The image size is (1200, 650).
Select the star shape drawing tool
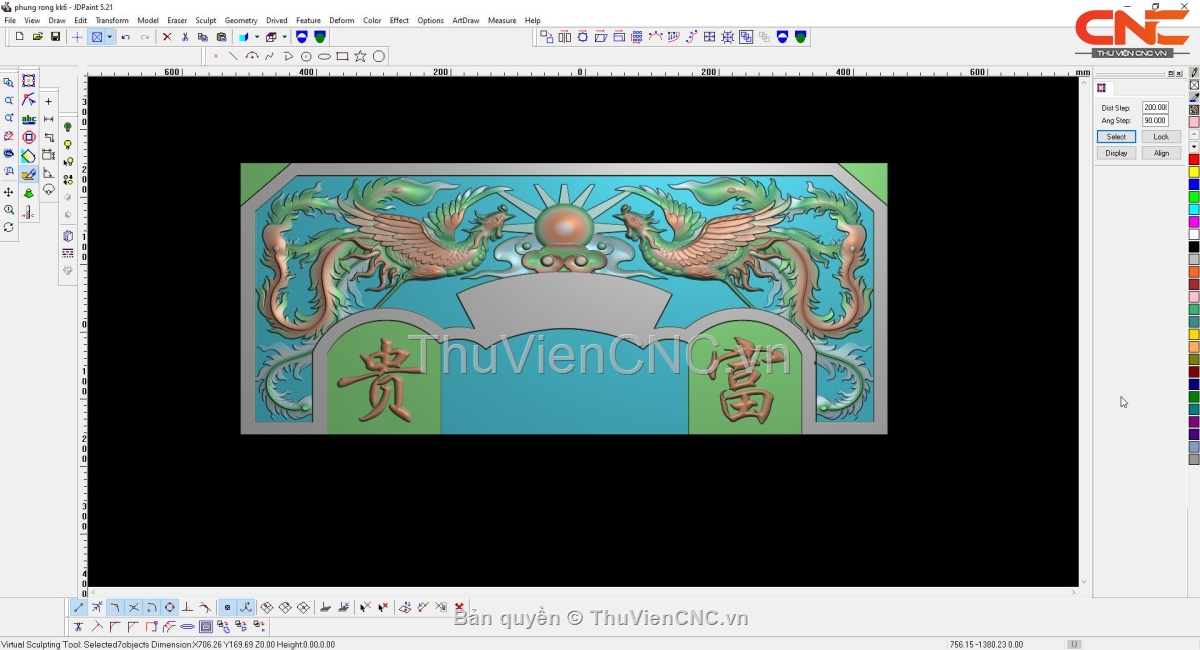360,56
